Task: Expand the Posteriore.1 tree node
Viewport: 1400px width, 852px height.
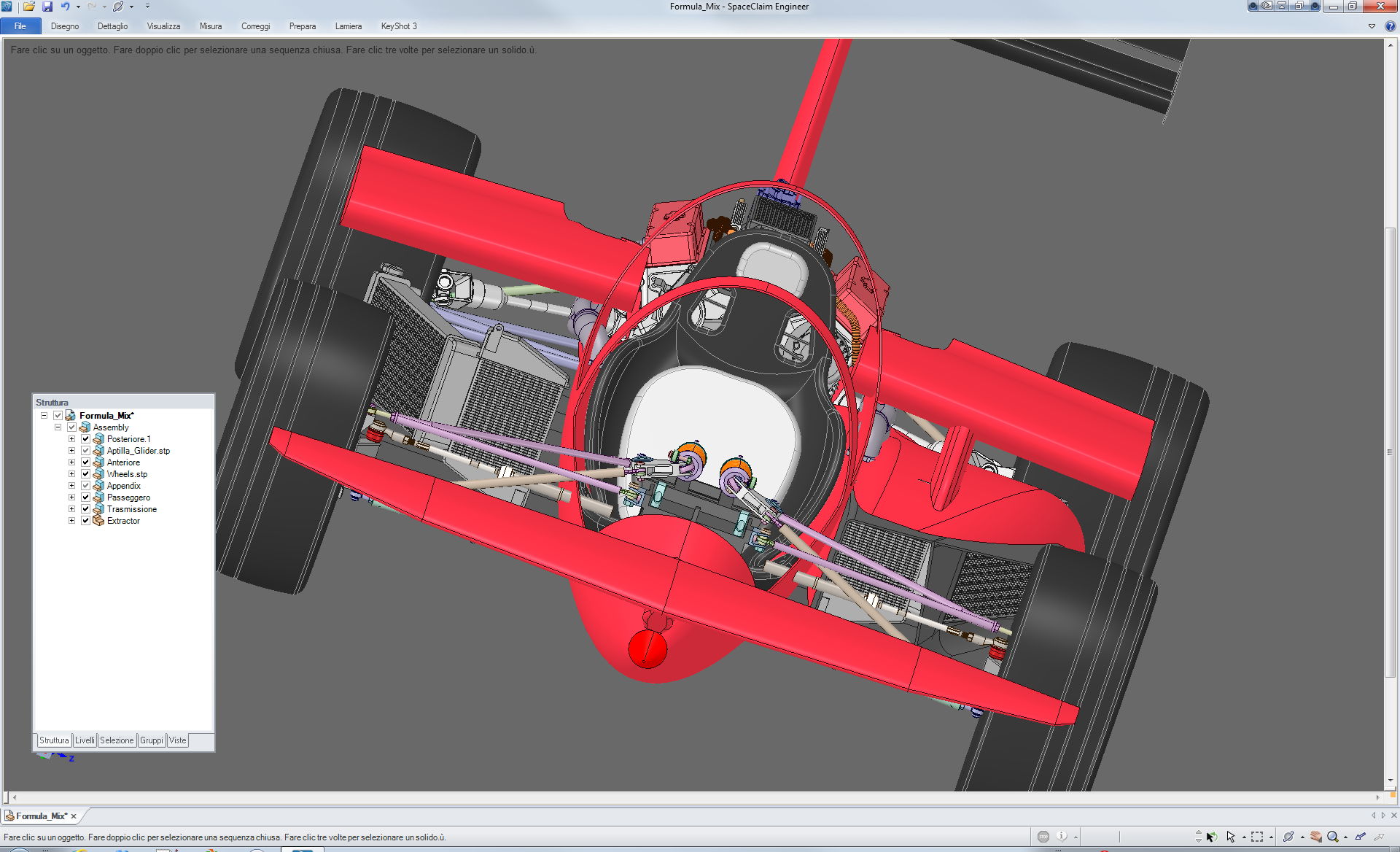Action: click(71, 439)
